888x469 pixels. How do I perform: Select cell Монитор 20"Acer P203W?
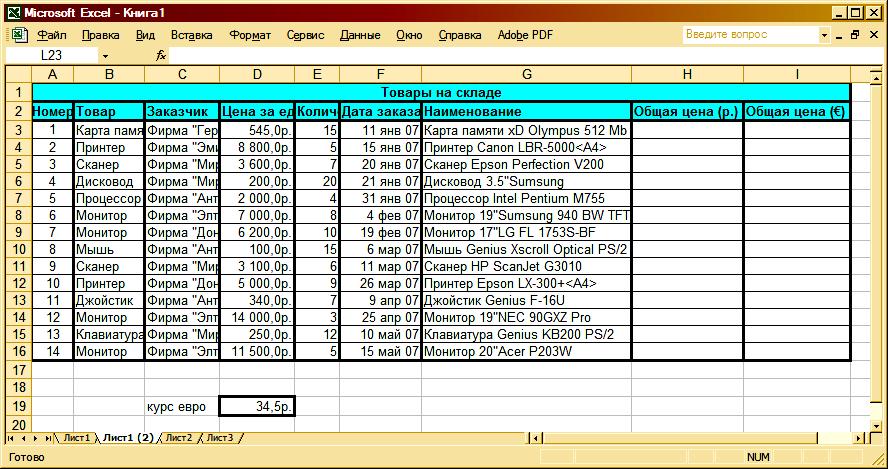[x=527, y=352]
